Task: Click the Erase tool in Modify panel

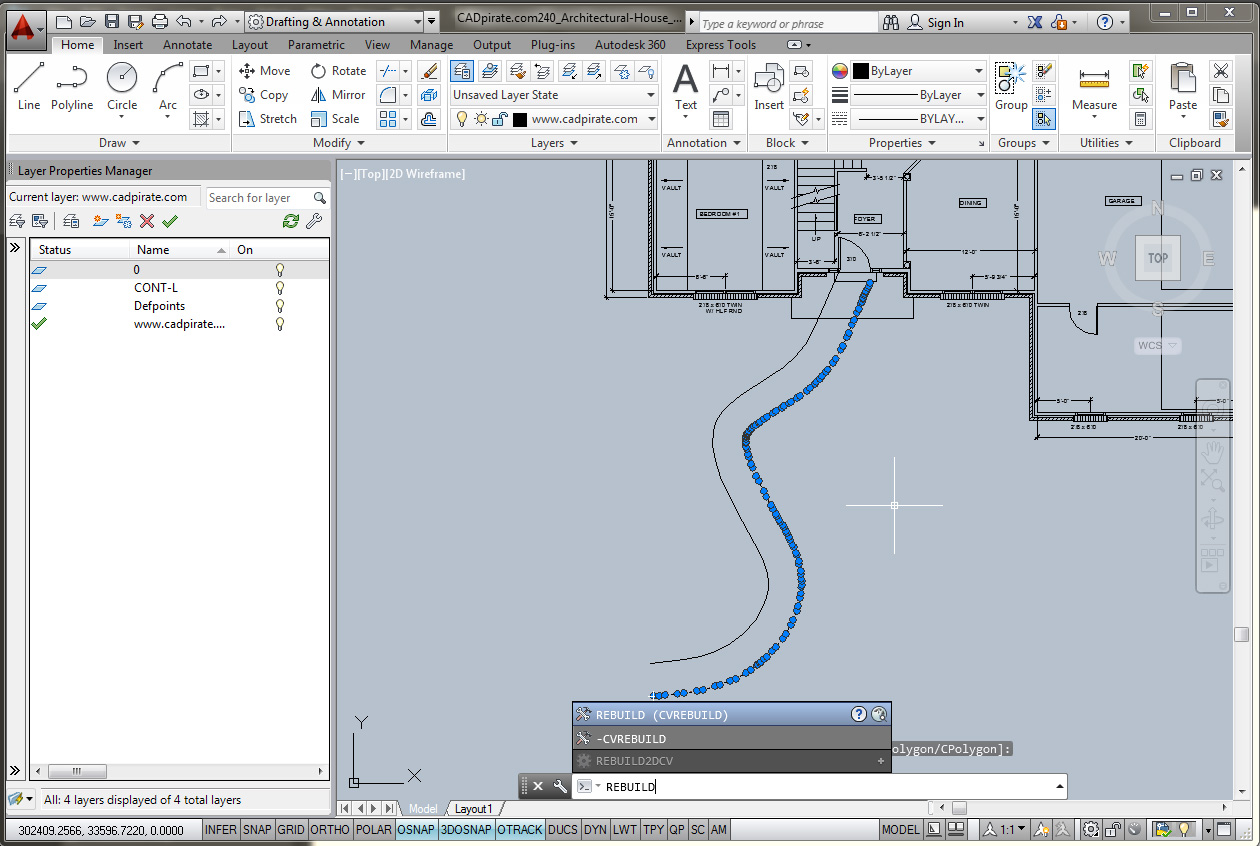Action: pyautogui.click(x=429, y=71)
